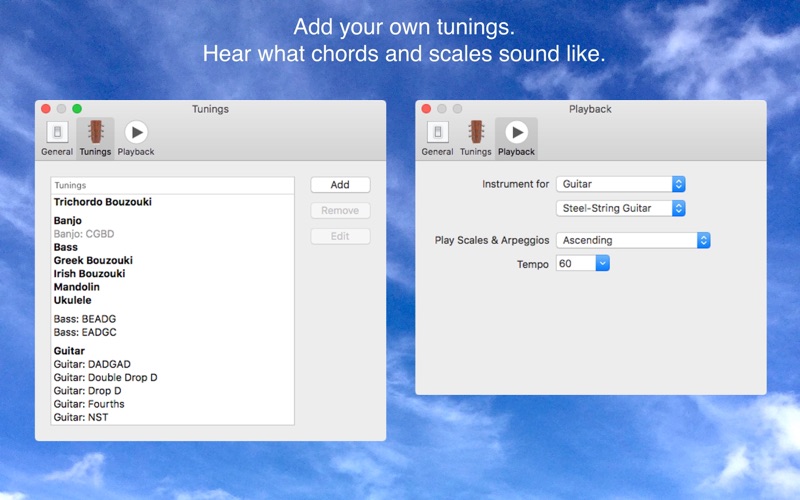This screenshot has height=500, width=800.
Task: Select the Trichordo Bouzouki group row
Action: (172, 202)
